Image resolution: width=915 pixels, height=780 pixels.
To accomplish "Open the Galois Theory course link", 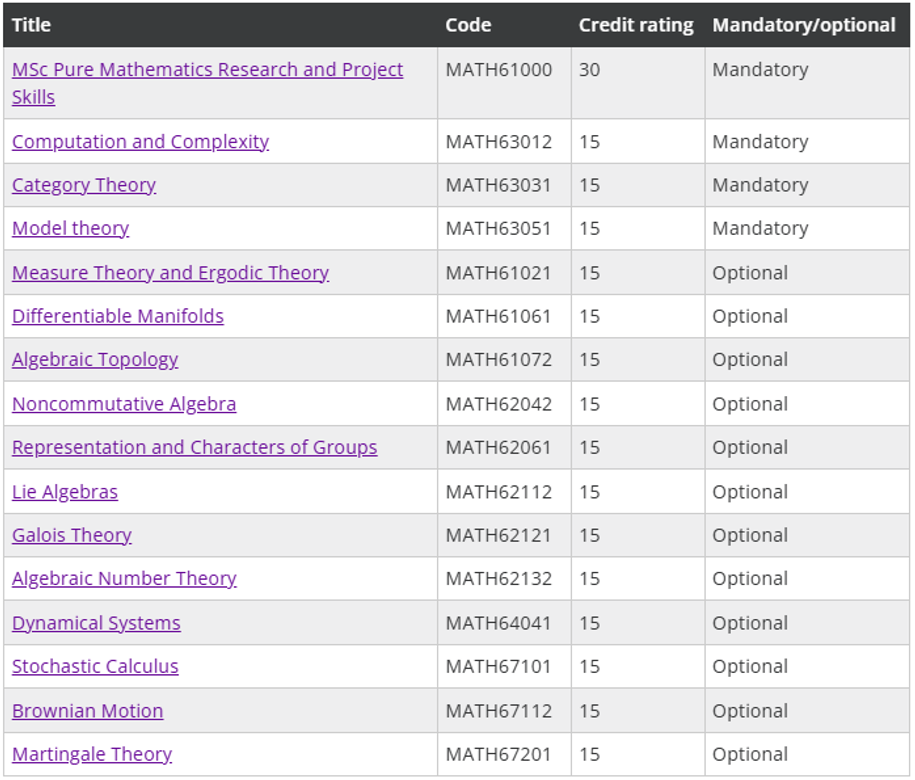I will [x=72, y=535].
